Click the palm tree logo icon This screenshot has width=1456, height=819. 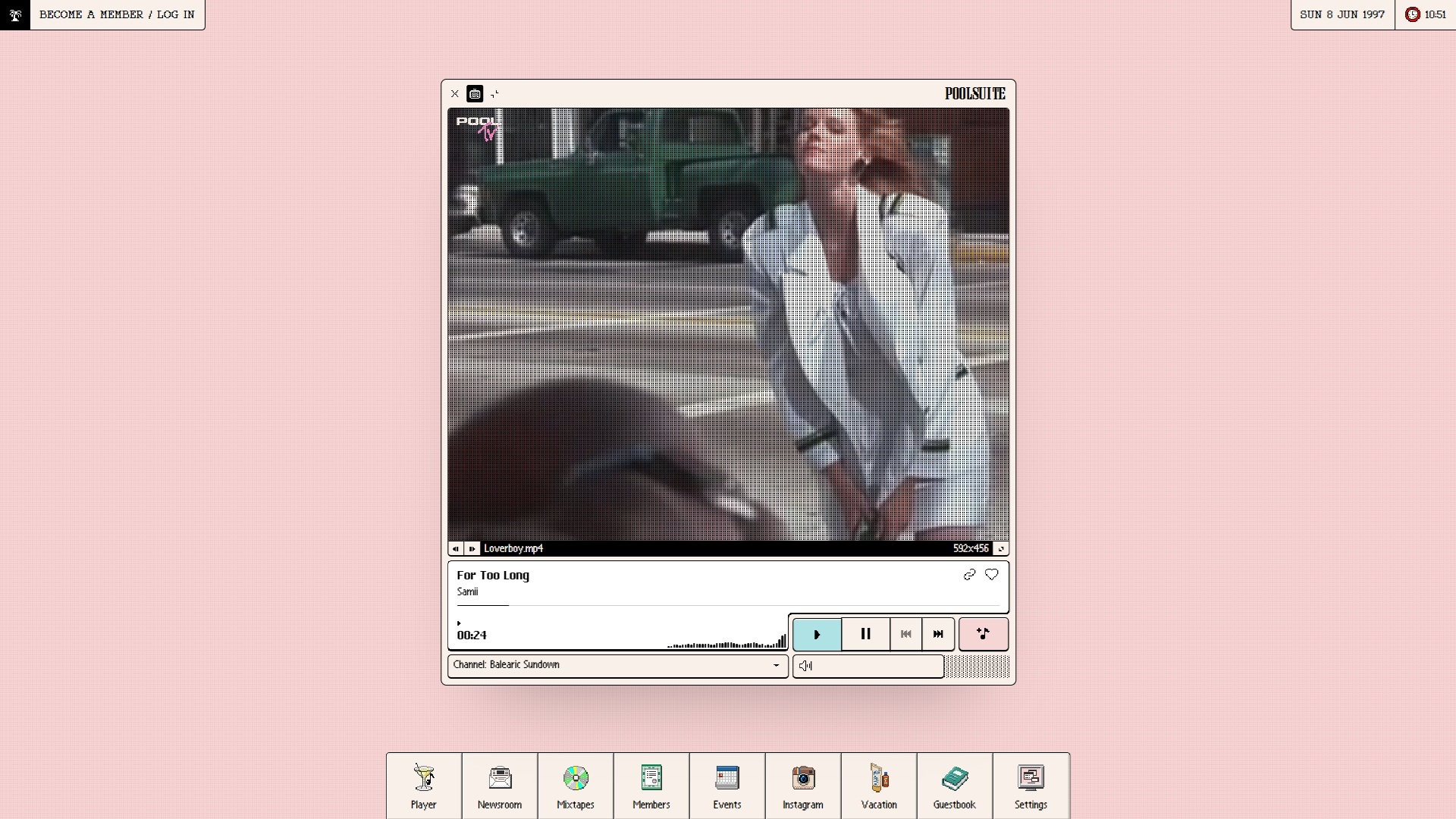(15, 14)
